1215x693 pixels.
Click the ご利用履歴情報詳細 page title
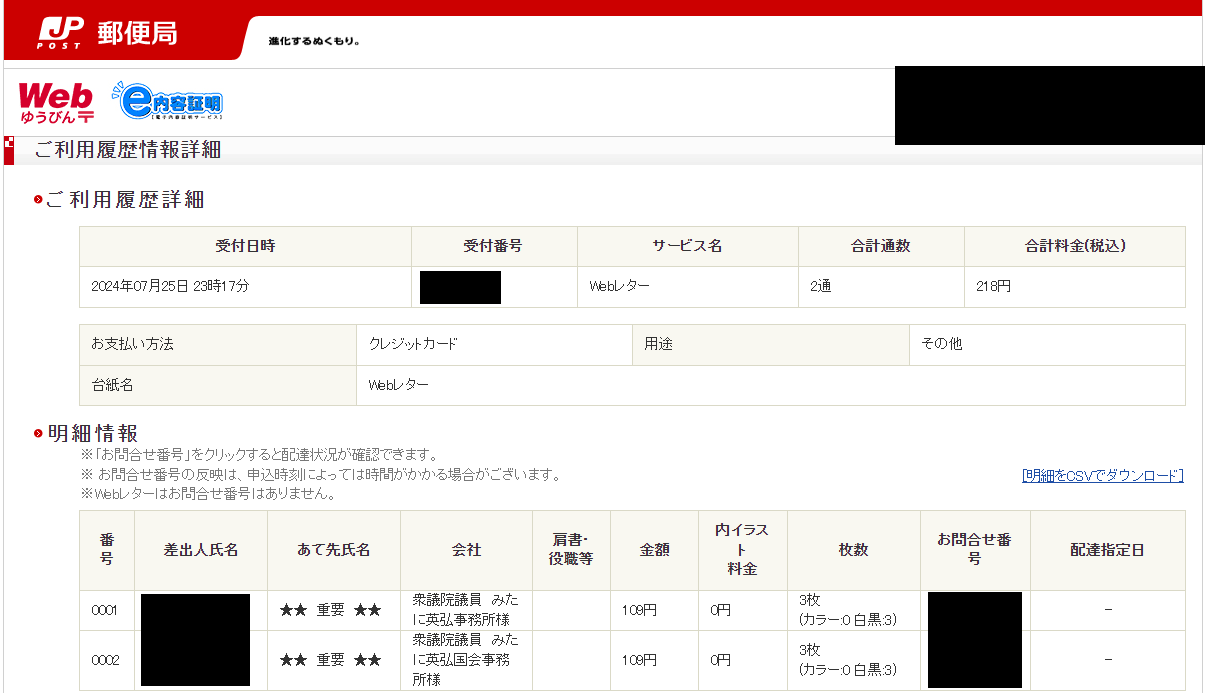[128, 151]
